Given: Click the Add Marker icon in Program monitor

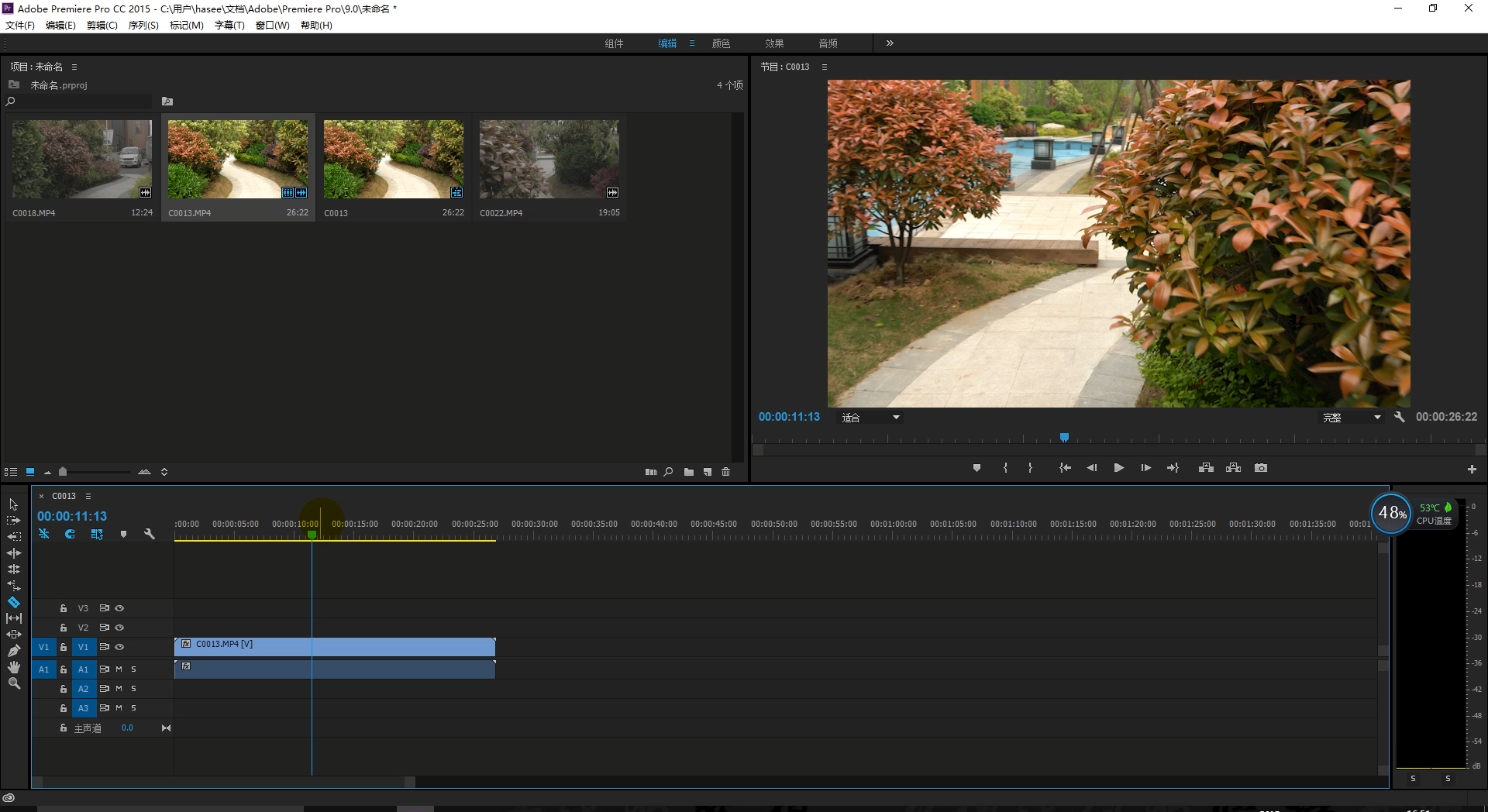Looking at the screenshot, I should (x=976, y=468).
